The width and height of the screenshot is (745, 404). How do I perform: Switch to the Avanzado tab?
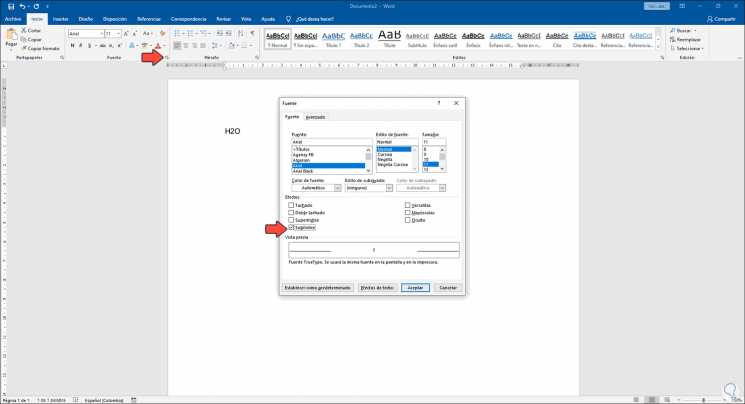(x=315, y=116)
